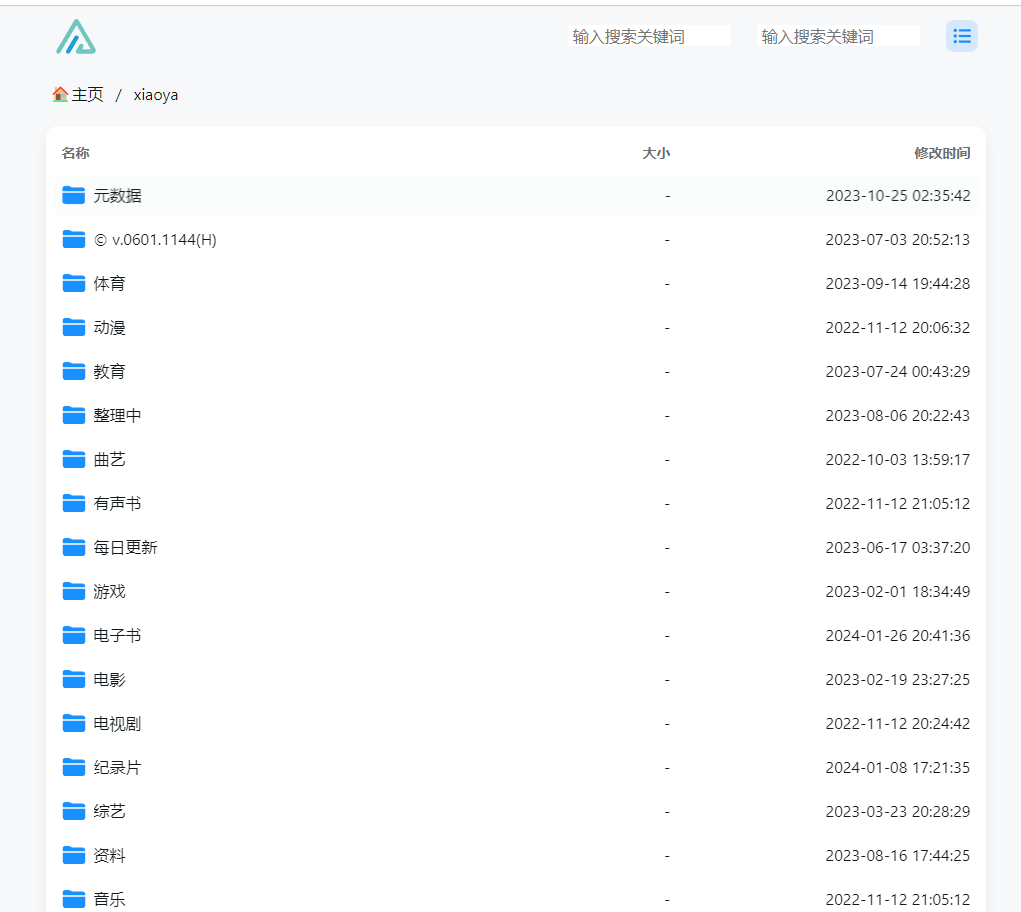Click folder icon of 综艺
1021x912 pixels.
74,811
